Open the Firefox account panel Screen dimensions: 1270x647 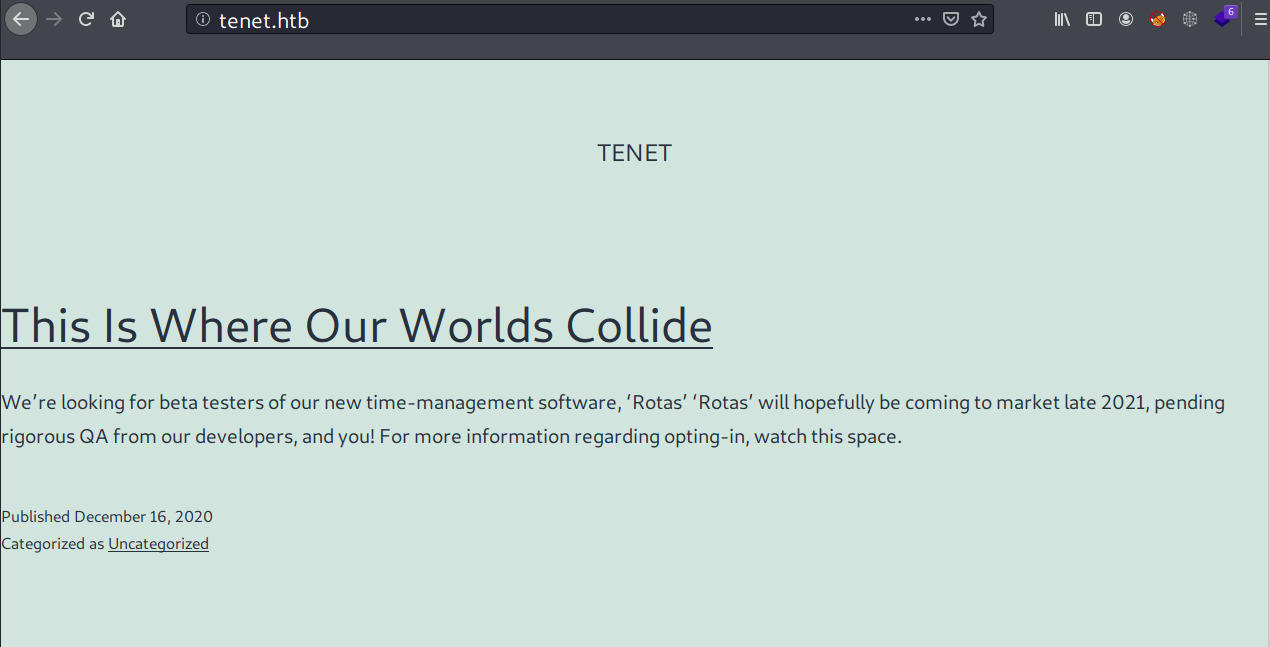click(x=1126, y=19)
